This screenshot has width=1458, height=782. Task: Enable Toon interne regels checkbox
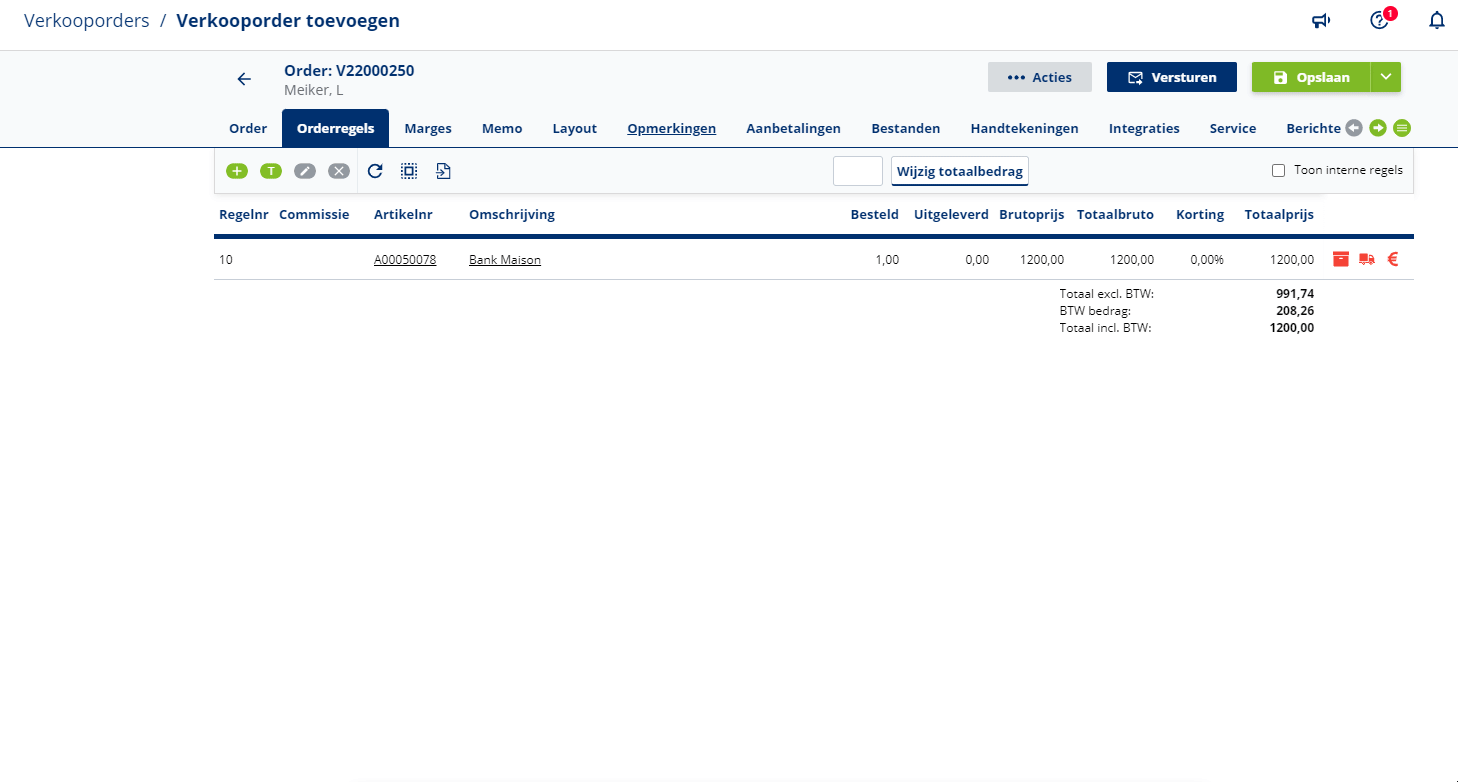pyautogui.click(x=1278, y=171)
